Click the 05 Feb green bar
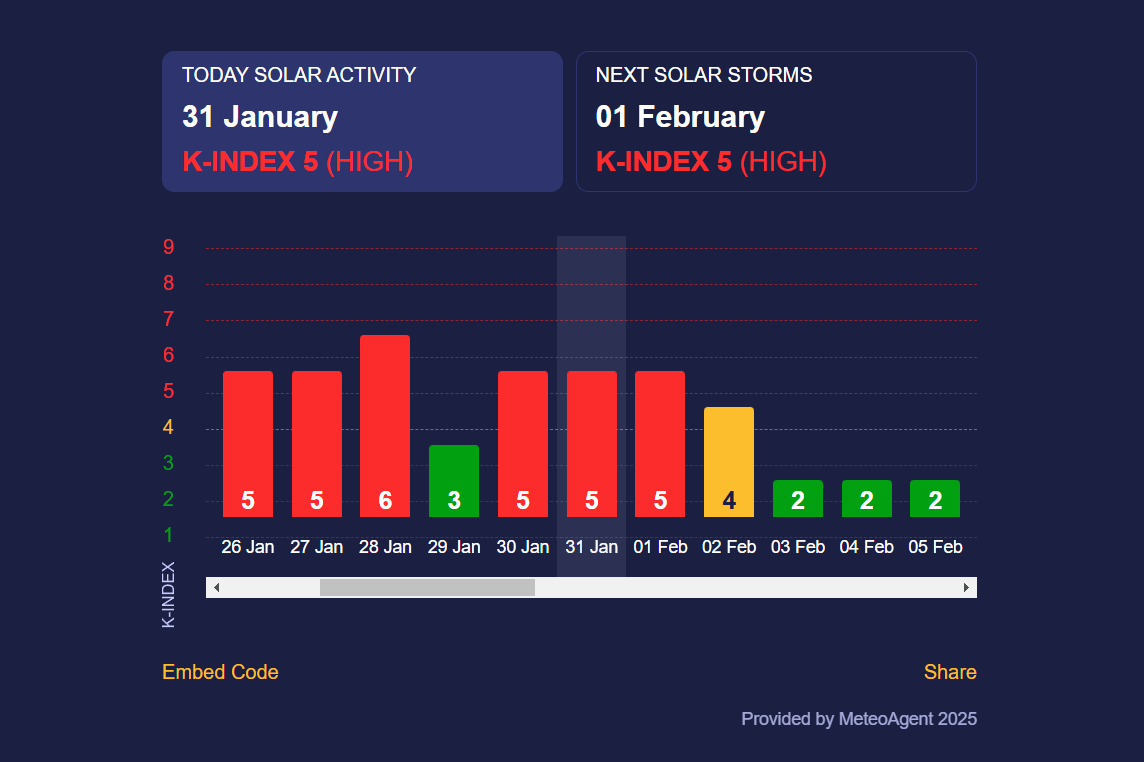 pyautogui.click(x=935, y=498)
